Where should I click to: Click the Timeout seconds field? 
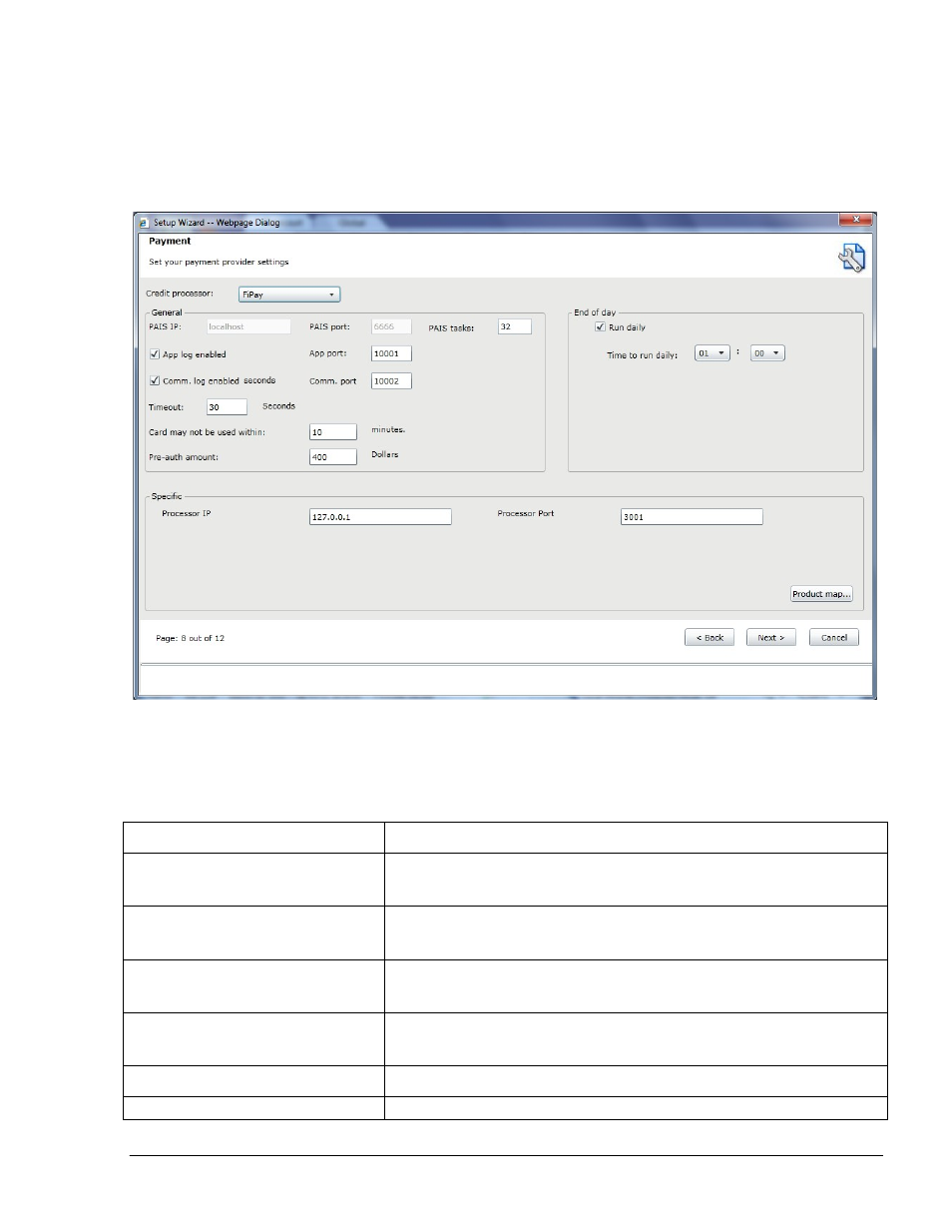click(227, 407)
